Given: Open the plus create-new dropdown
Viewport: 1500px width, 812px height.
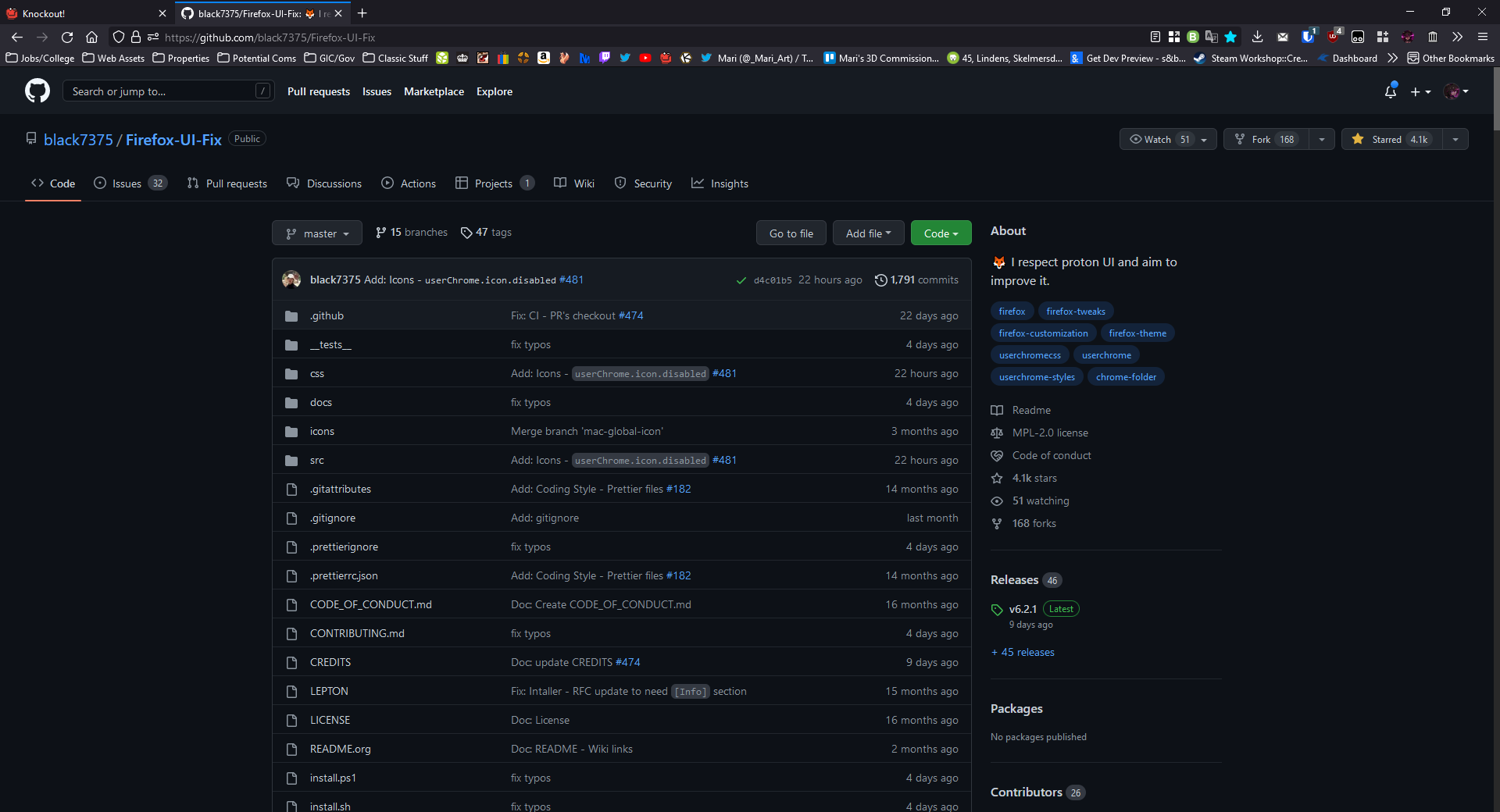Looking at the screenshot, I should (x=1421, y=91).
